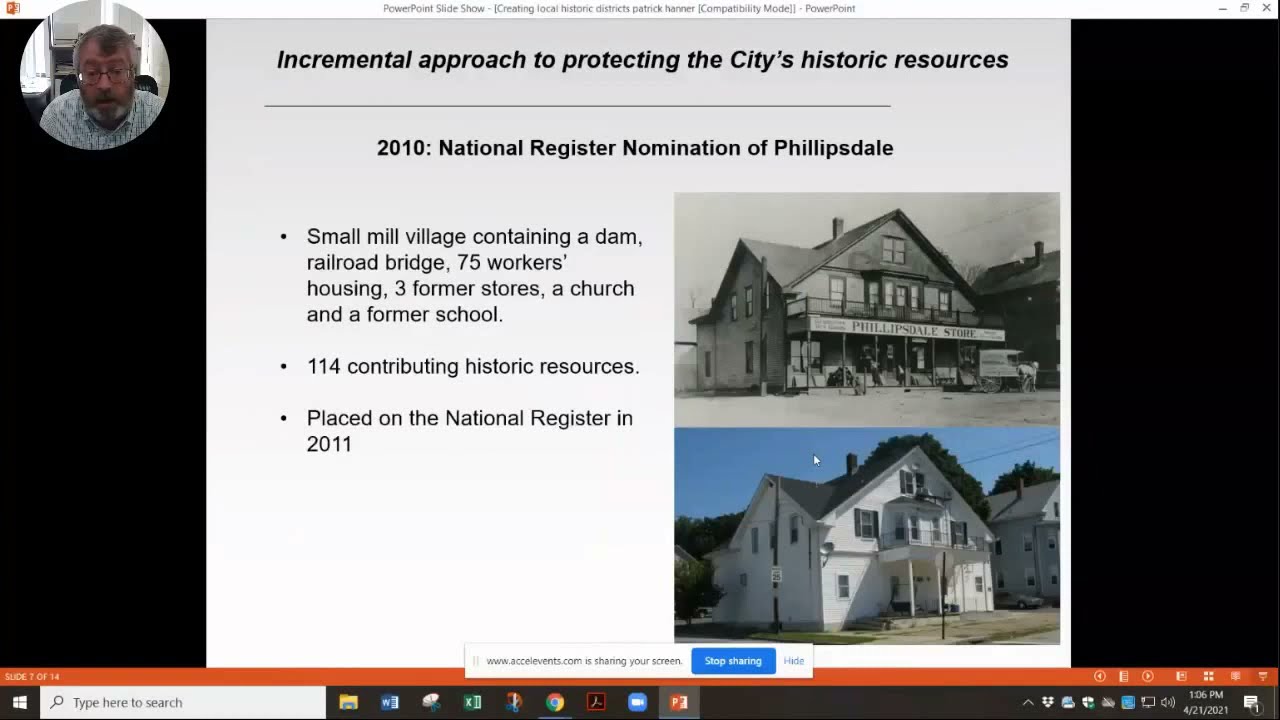Minimize the PowerPoint slide show window

(1222, 8)
